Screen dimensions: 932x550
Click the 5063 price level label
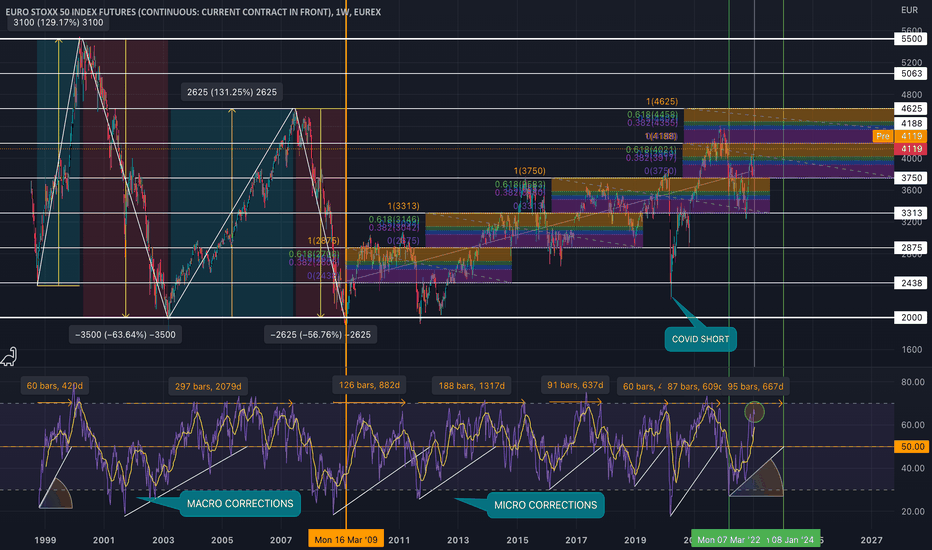(911, 74)
